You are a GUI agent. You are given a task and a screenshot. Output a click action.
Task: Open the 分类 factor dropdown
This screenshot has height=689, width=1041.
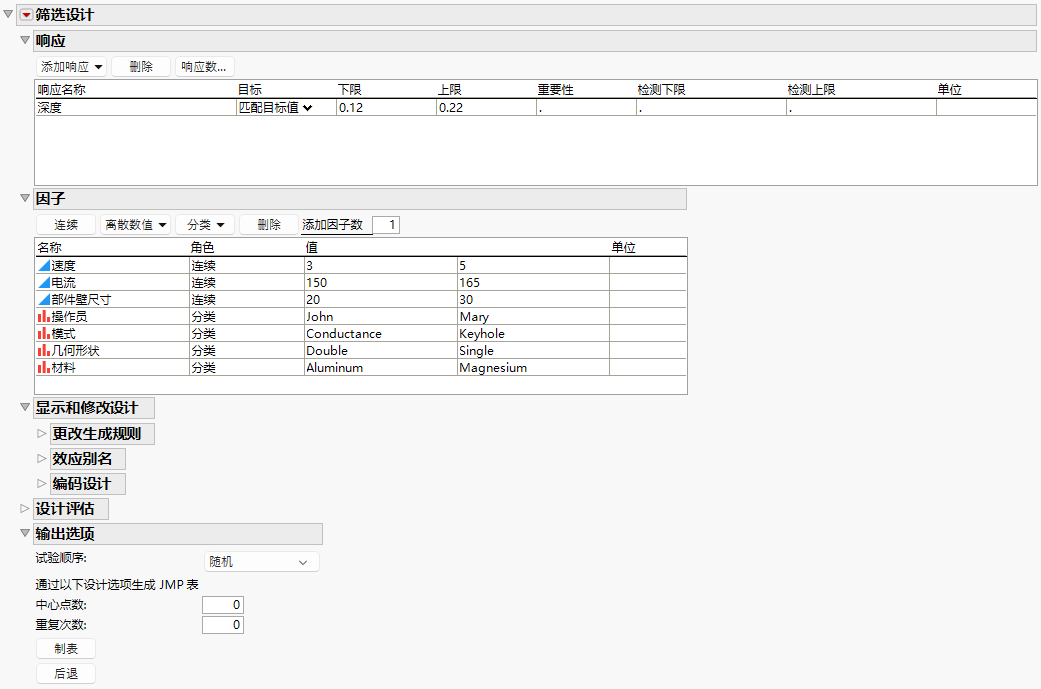tap(205, 225)
